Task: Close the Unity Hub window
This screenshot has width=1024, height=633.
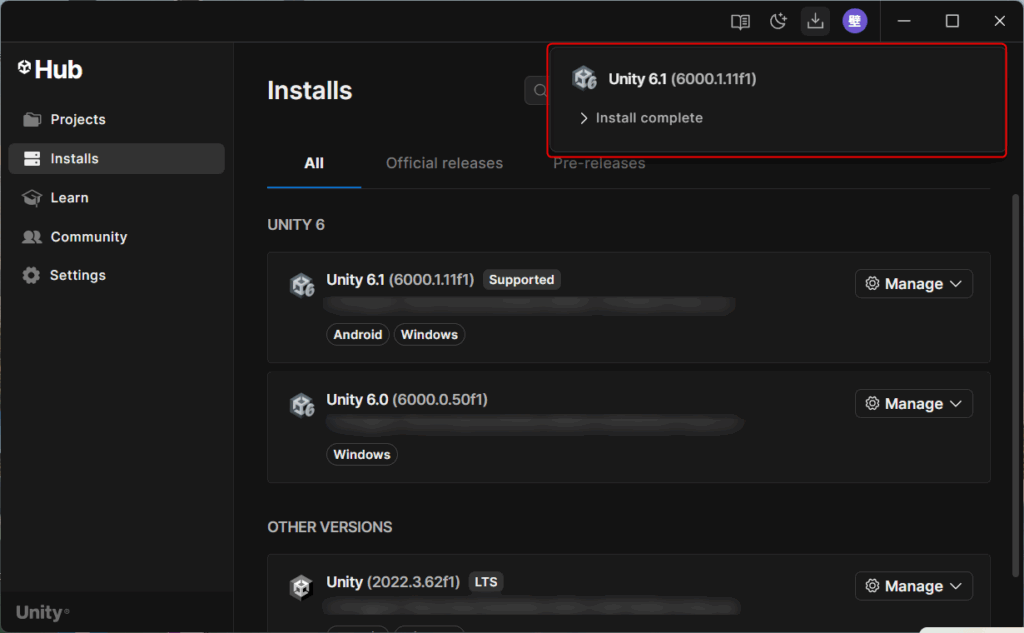Action: pos(999,21)
